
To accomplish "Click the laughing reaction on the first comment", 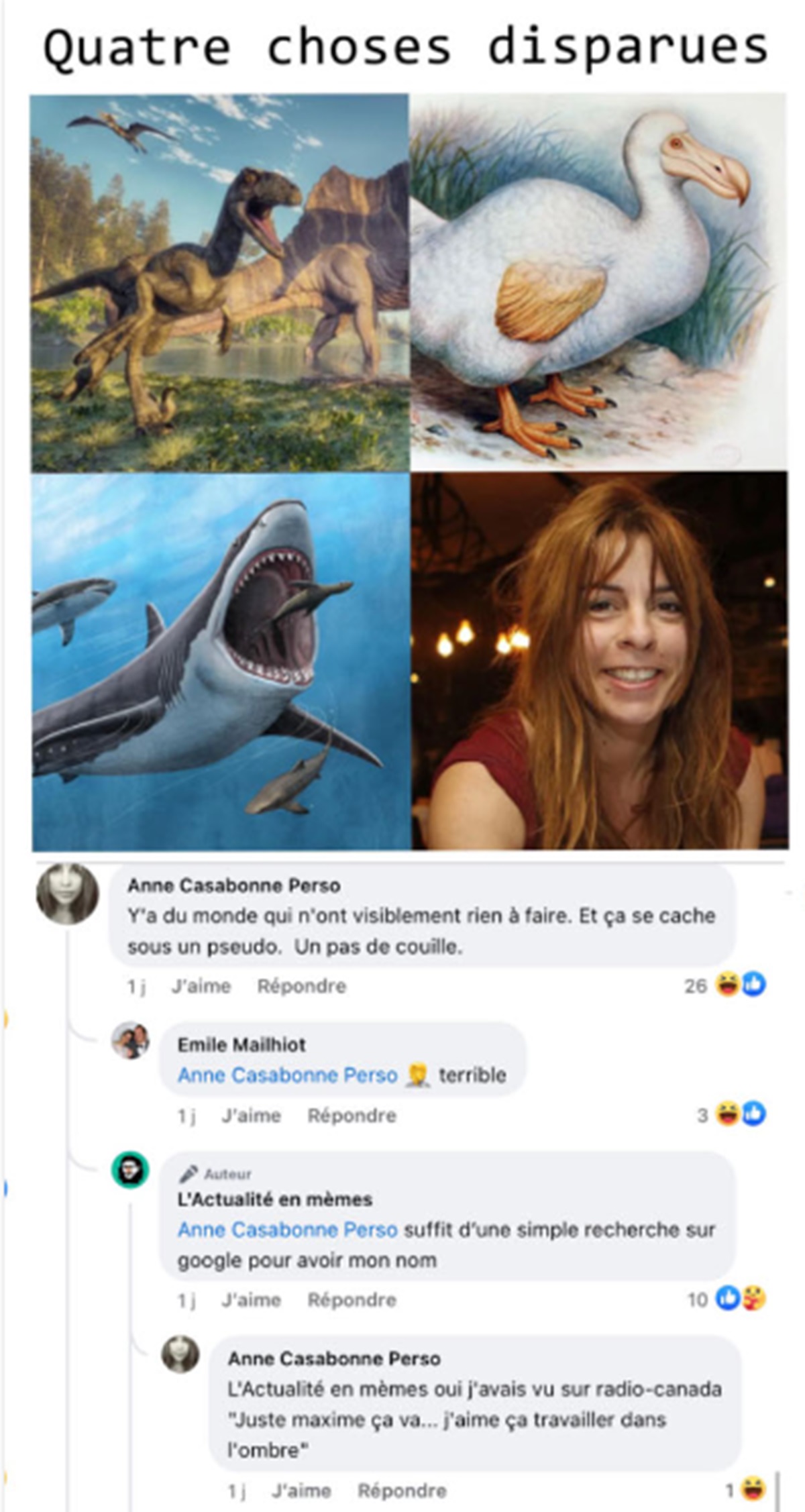I will 728,985.
